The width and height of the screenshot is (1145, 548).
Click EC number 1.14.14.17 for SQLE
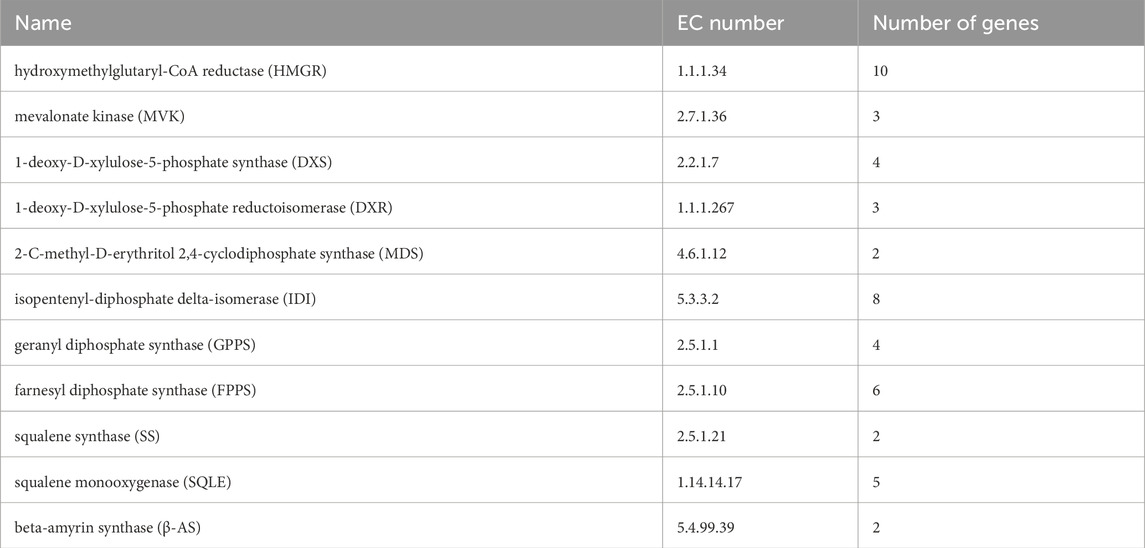(708, 482)
